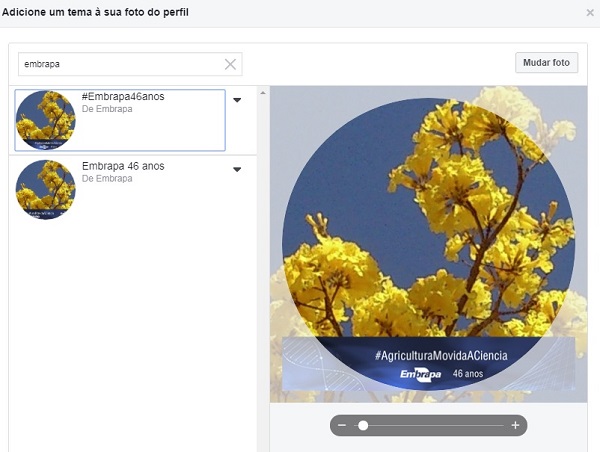Zoom out with the minus icon
Screen dimensions: 600x452
coord(342,425)
